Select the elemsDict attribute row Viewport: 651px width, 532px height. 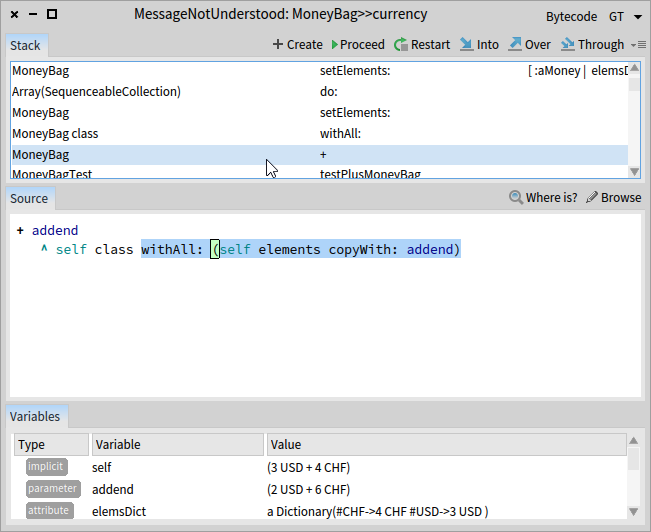click(x=319, y=511)
